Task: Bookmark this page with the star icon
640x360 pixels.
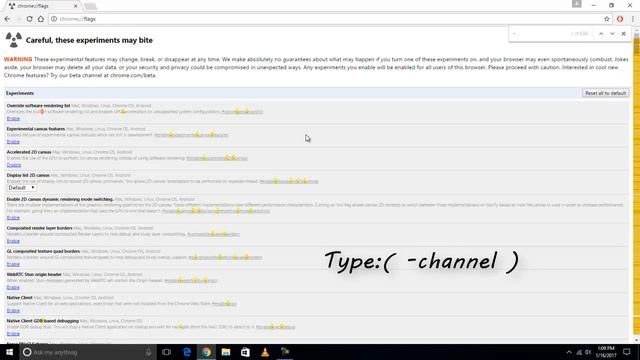Action: (607, 19)
